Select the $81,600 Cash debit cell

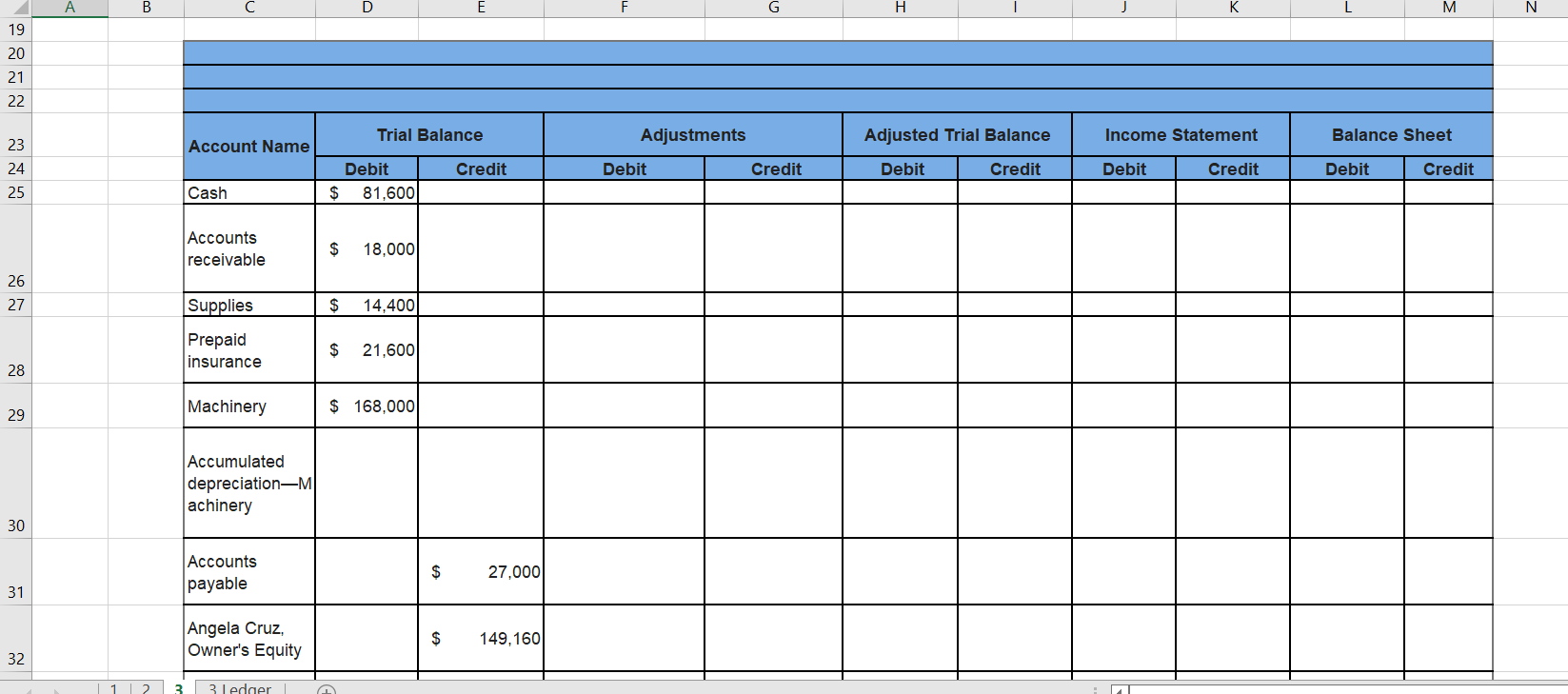[x=367, y=192]
